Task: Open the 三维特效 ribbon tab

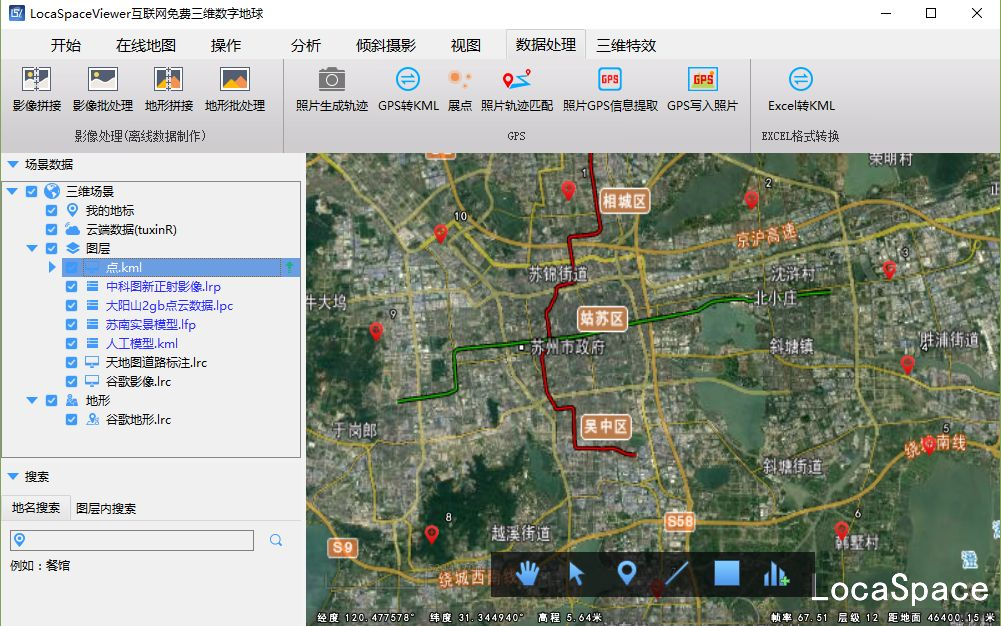Action: pos(626,45)
